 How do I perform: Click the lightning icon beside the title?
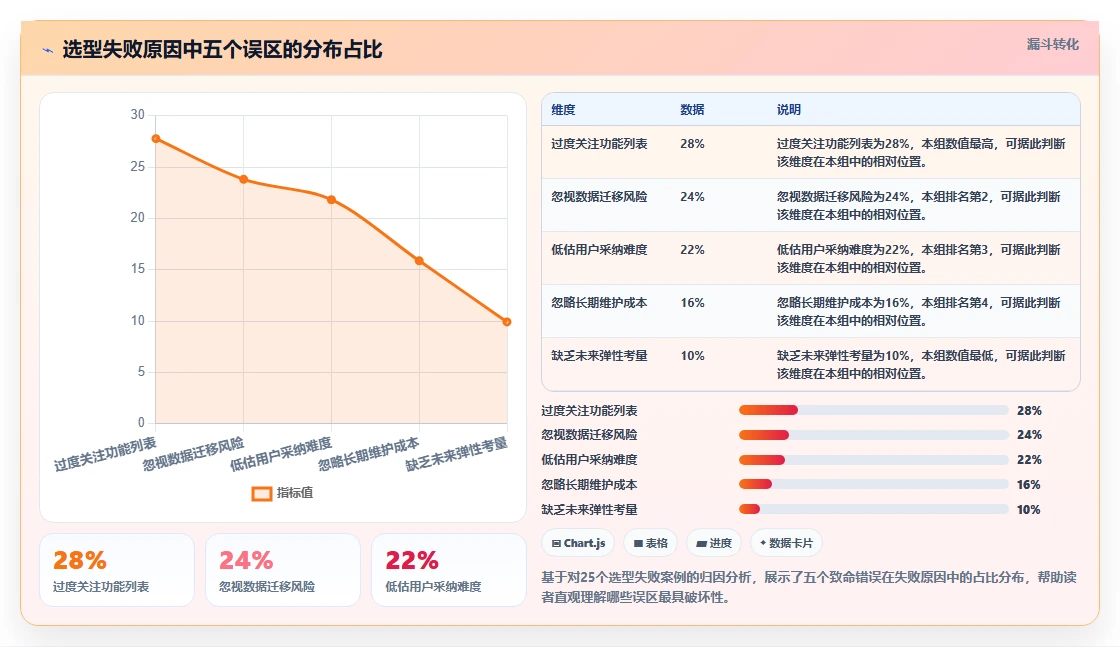pyautogui.click(x=48, y=50)
